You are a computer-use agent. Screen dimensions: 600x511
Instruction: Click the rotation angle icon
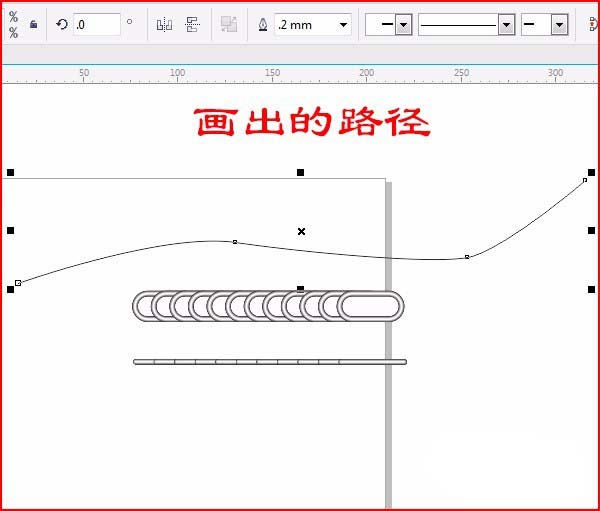[x=62, y=24]
